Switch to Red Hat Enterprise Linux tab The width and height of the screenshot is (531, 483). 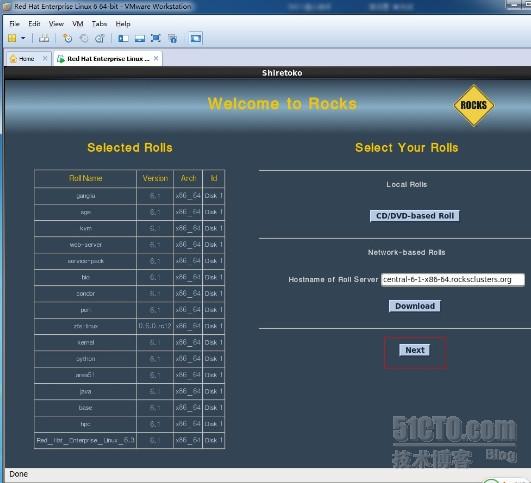(108, 59)
